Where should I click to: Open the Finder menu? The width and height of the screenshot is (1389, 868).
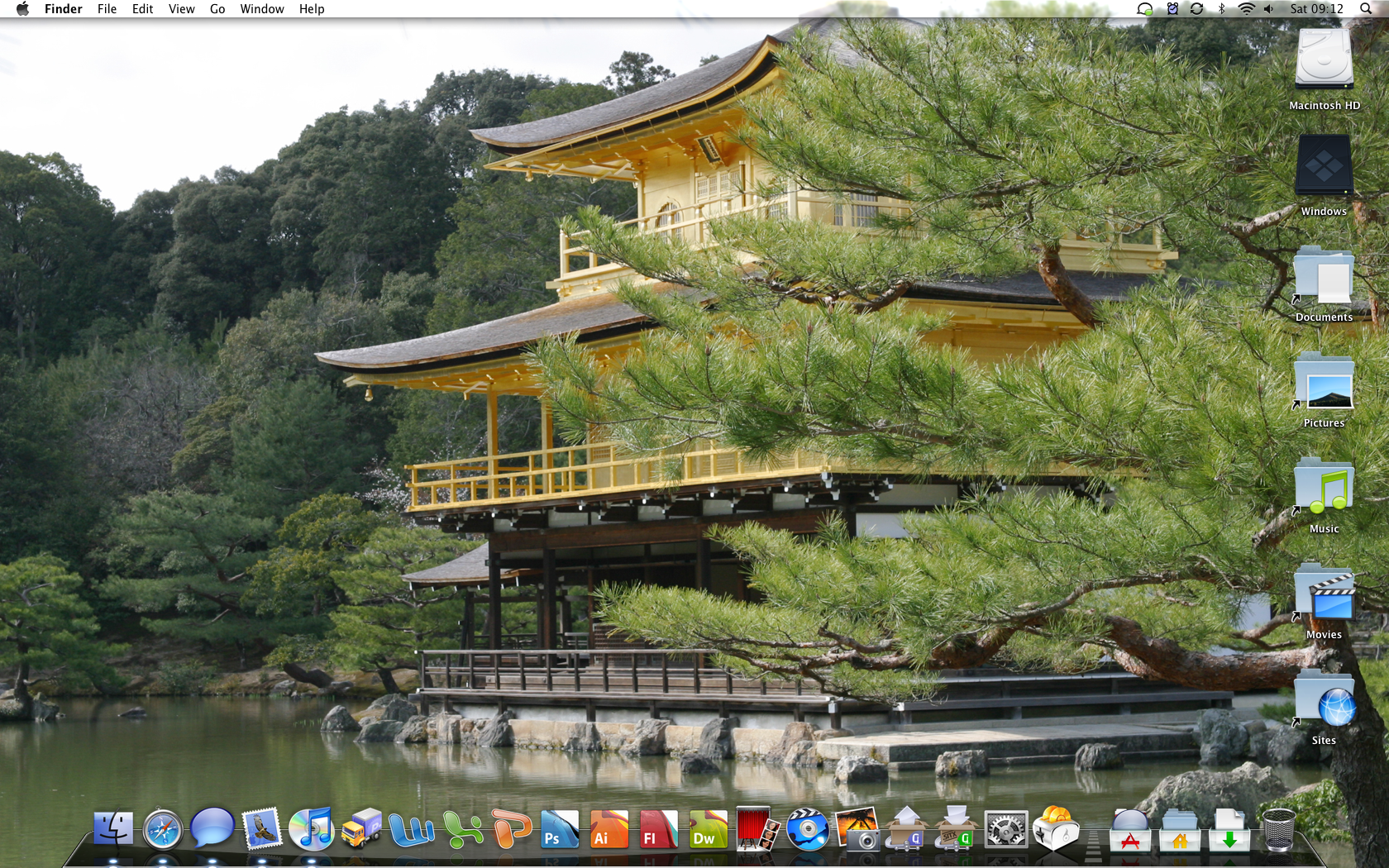[x=64, y=9]
